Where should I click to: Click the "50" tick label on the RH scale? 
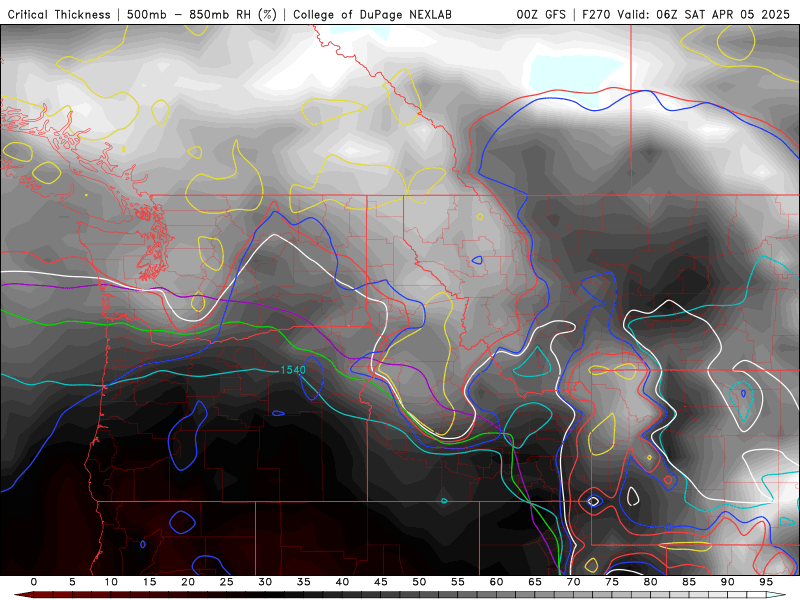tap(419, 582)
